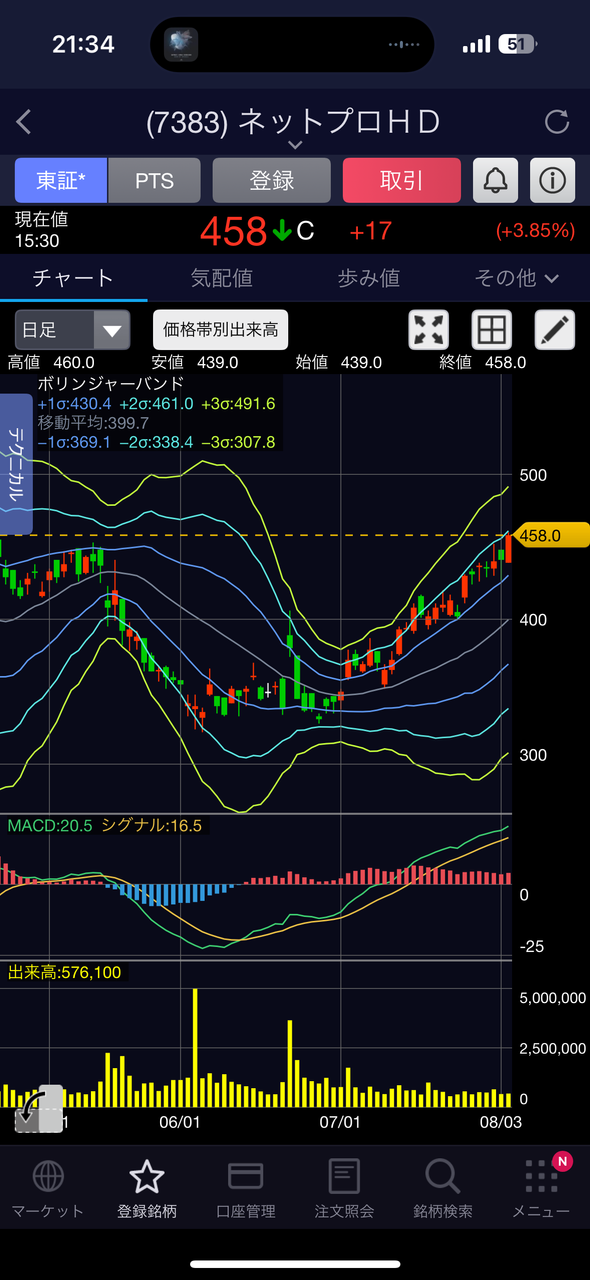
Task: Tap 07/01 date label
Action: (x=340, y=1122)
